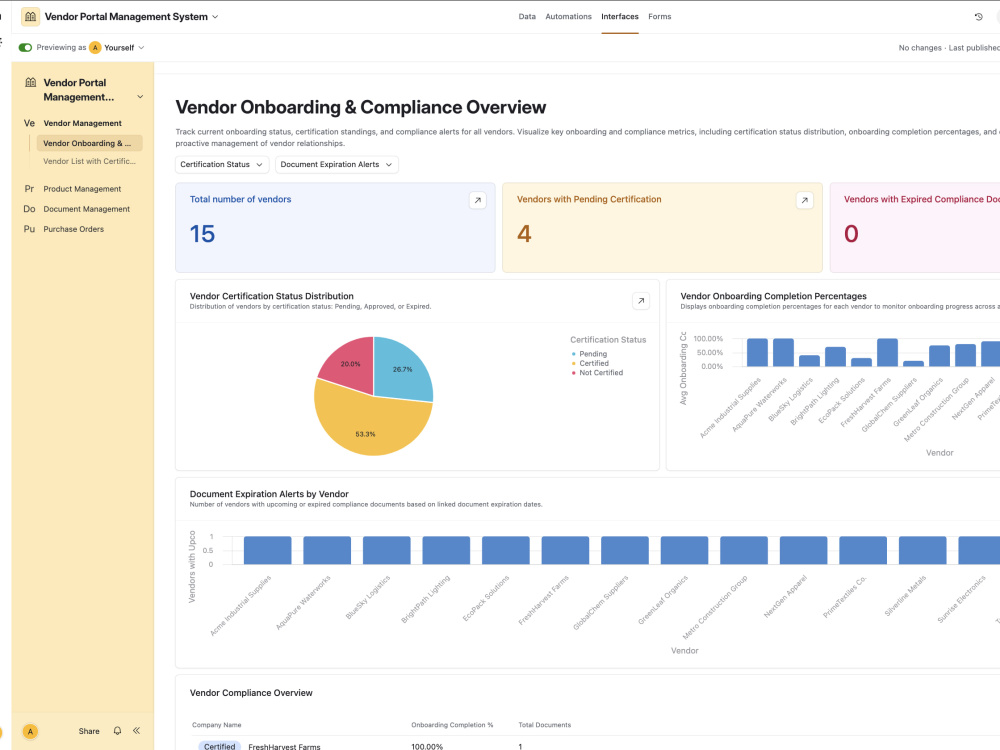
Task: Click the FreshHarvest Farms expiration alert bar
Action: pos(565,550)
